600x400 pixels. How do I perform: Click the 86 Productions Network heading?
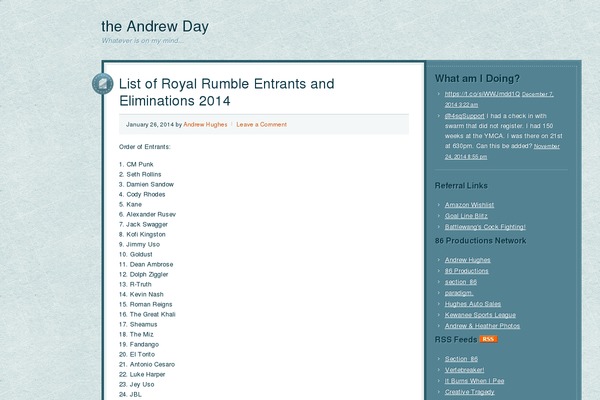[x=480, y=241]
